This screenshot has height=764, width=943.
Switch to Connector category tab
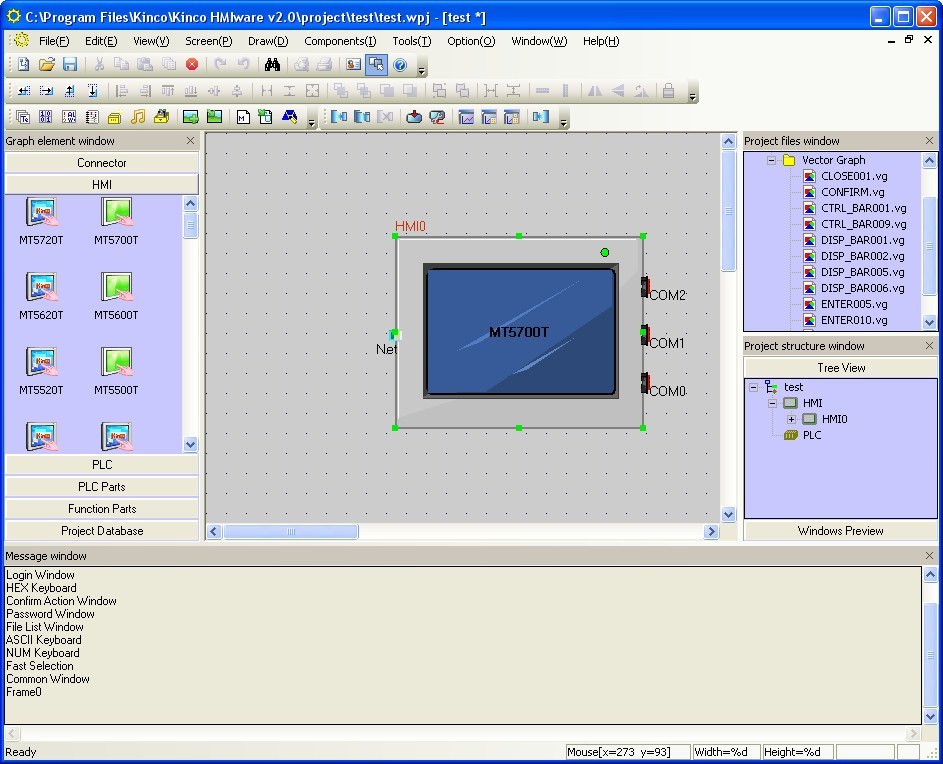102,162
